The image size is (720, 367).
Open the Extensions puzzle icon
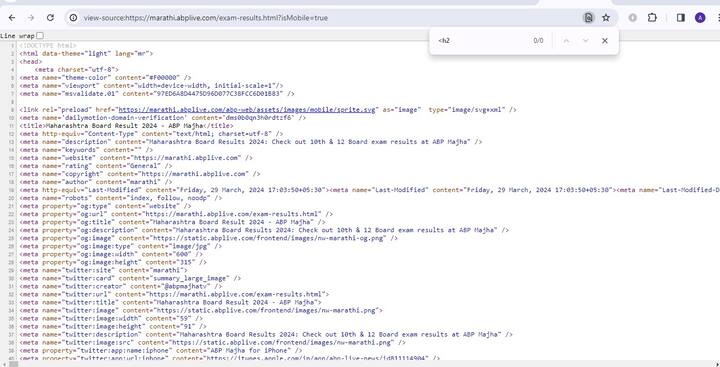[652, 18]
